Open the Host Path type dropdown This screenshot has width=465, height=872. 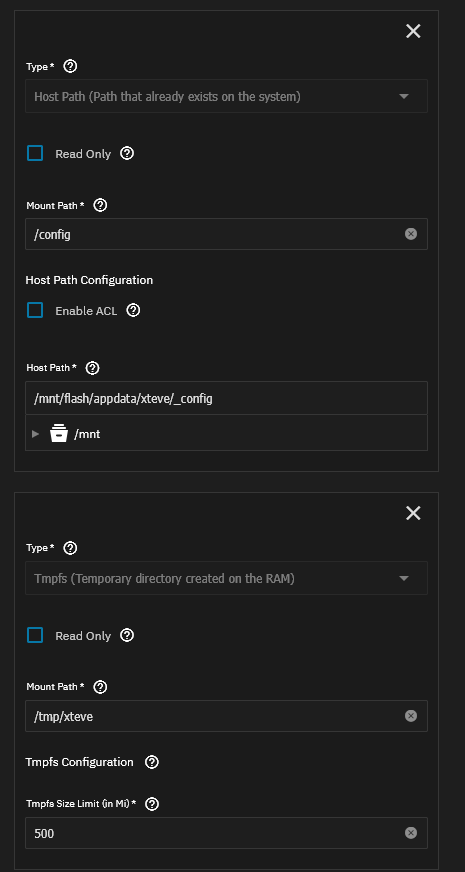(226, 96)
